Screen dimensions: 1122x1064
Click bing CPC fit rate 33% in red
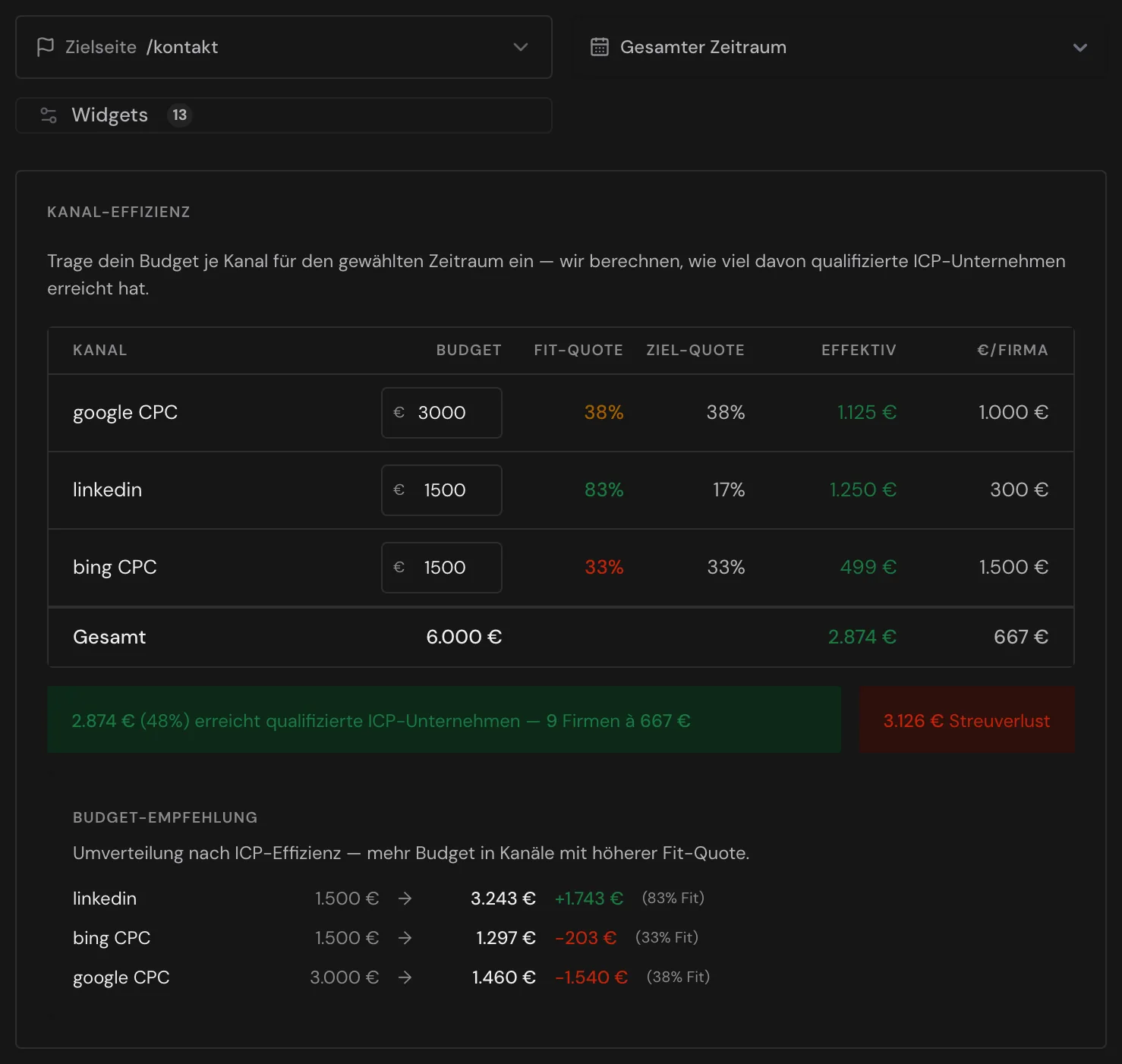(604, 568)
